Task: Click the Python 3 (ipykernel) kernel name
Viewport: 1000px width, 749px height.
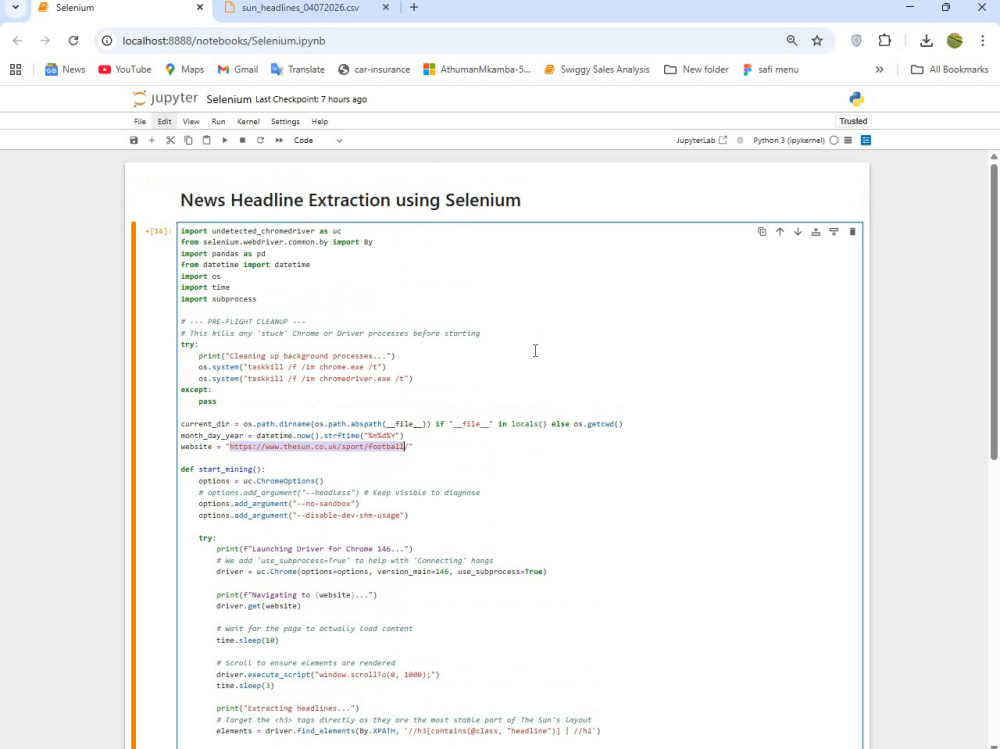Action: click(788, 140)
